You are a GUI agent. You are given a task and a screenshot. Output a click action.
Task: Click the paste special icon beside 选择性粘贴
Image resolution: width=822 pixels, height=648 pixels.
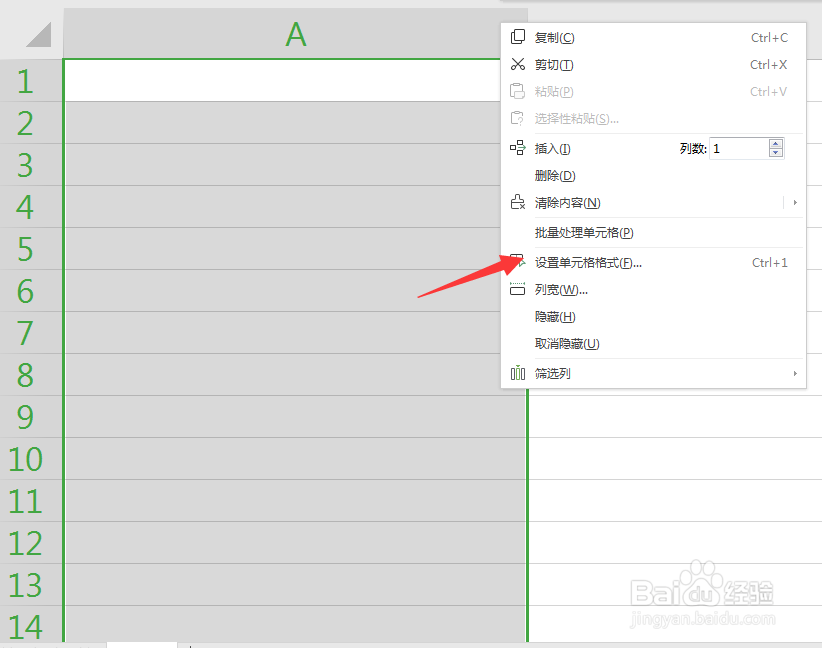[x=517, y=118]
